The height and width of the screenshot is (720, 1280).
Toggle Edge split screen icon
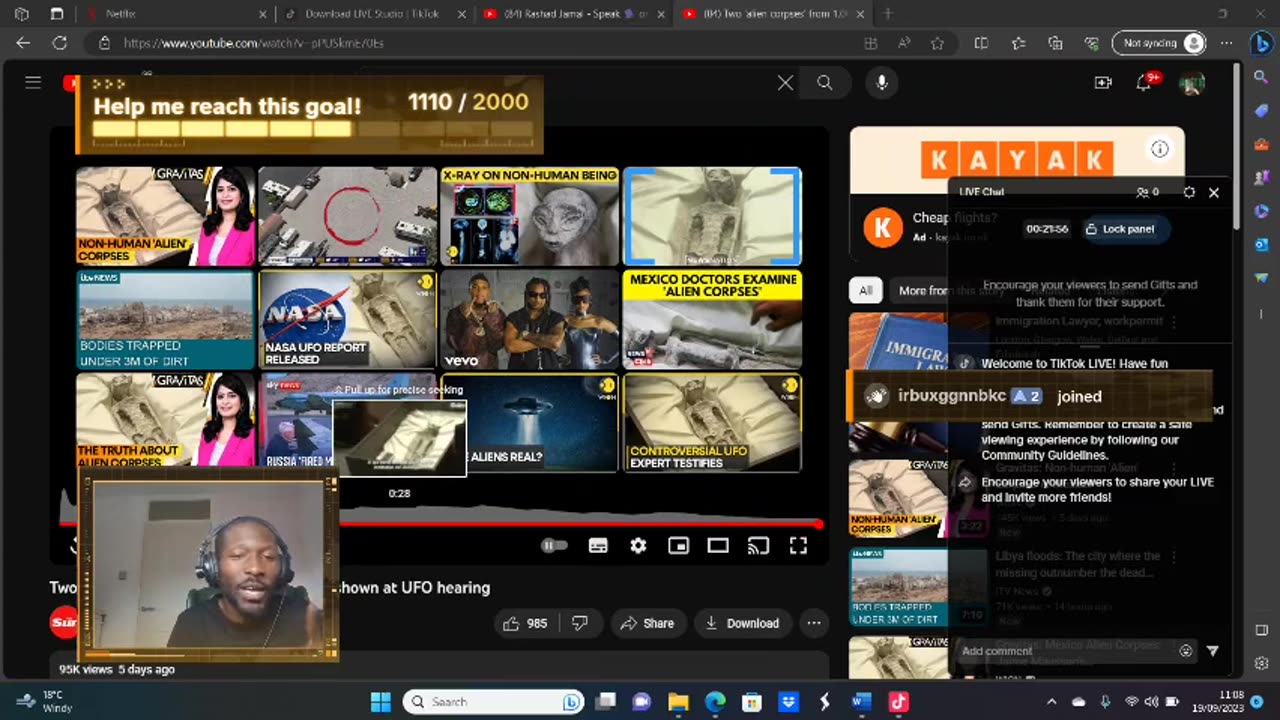tap(981, 43)
